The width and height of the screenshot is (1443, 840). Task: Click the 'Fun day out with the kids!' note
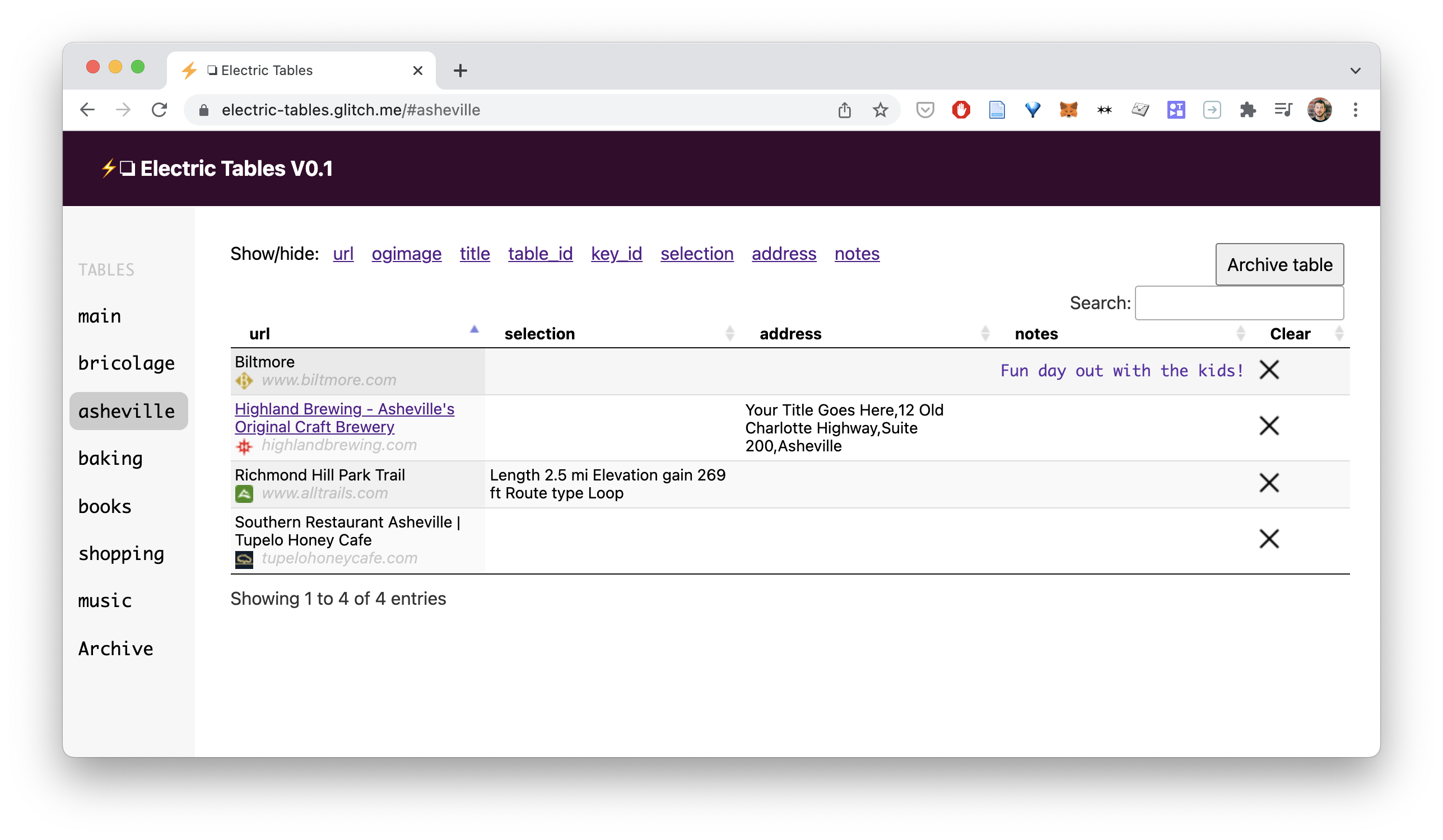tap(1122, 371)
